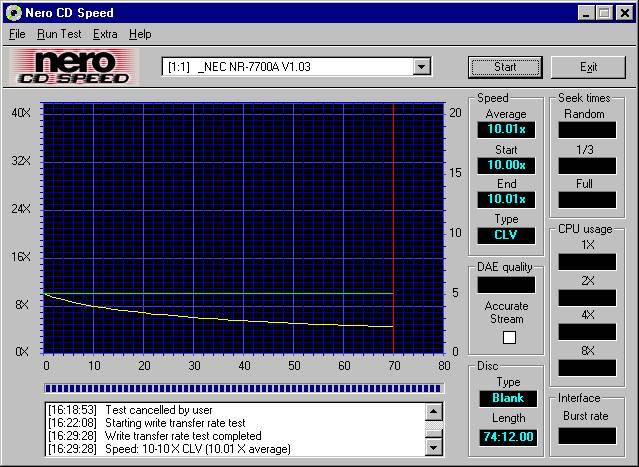The height and width of the screenshot is (467, 639).
Task: Click the CPU usage 8X field
Action: pos(587,368)
